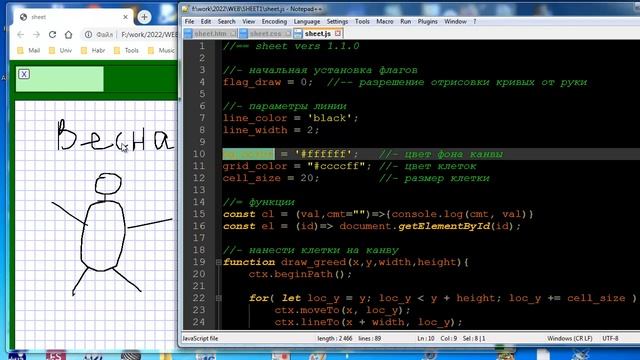Click 'ctx.beginPath()' on line 20
The height and width of the screenshot is (360, 640).
tap(297, 274)
